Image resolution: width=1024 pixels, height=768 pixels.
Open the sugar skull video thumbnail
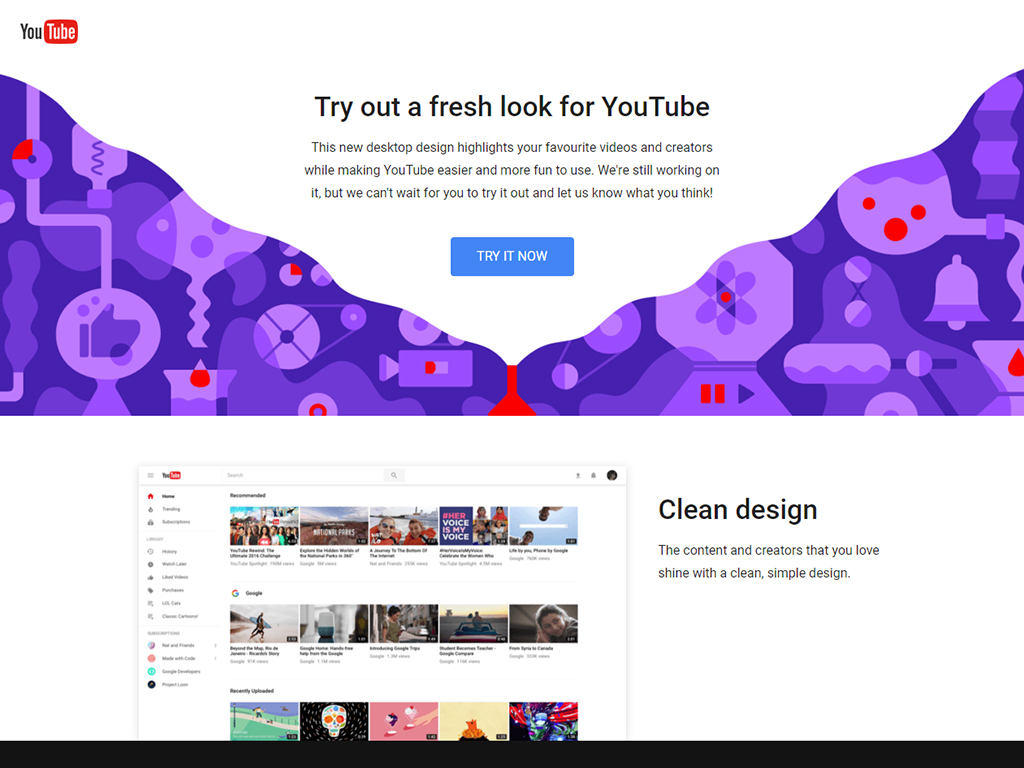334,721
